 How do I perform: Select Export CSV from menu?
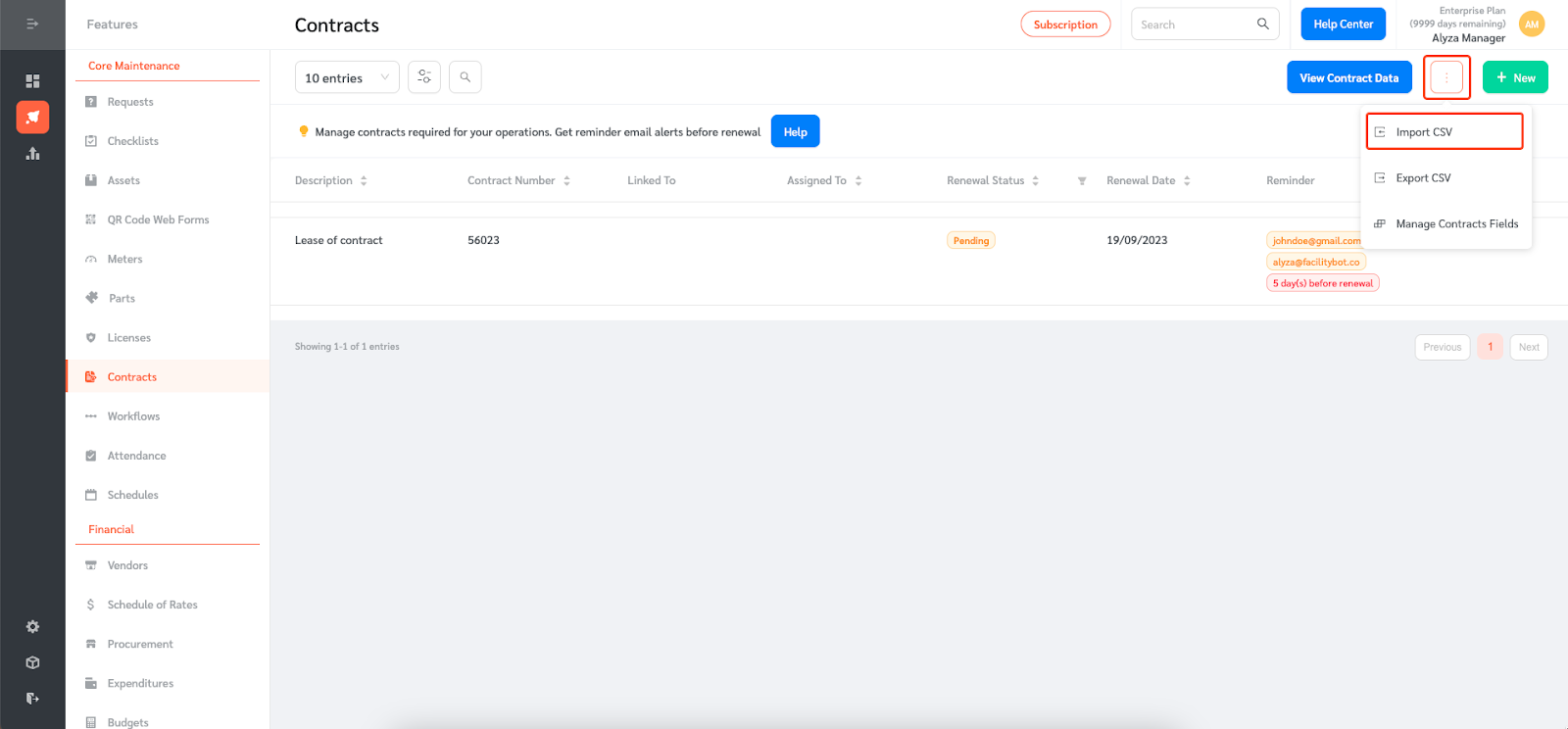(1423, 178)
